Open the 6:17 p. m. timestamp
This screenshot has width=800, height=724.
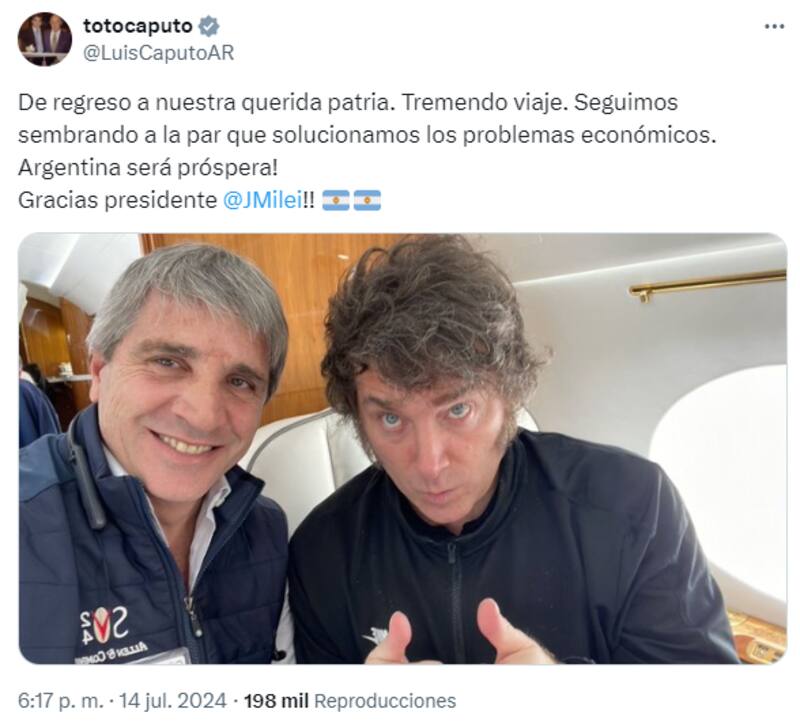(x=60, y=701)
